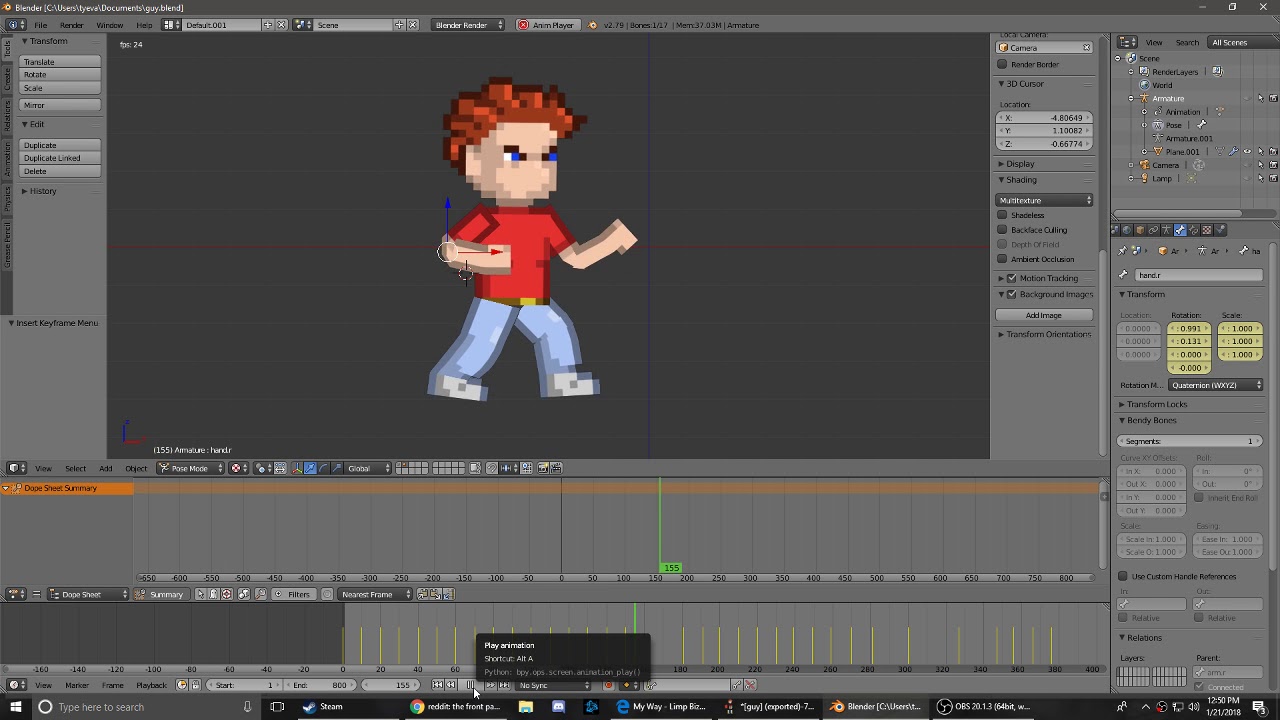Open the Render menu
The width and height of the screenshot is (1280, 720).
point(71,25)
